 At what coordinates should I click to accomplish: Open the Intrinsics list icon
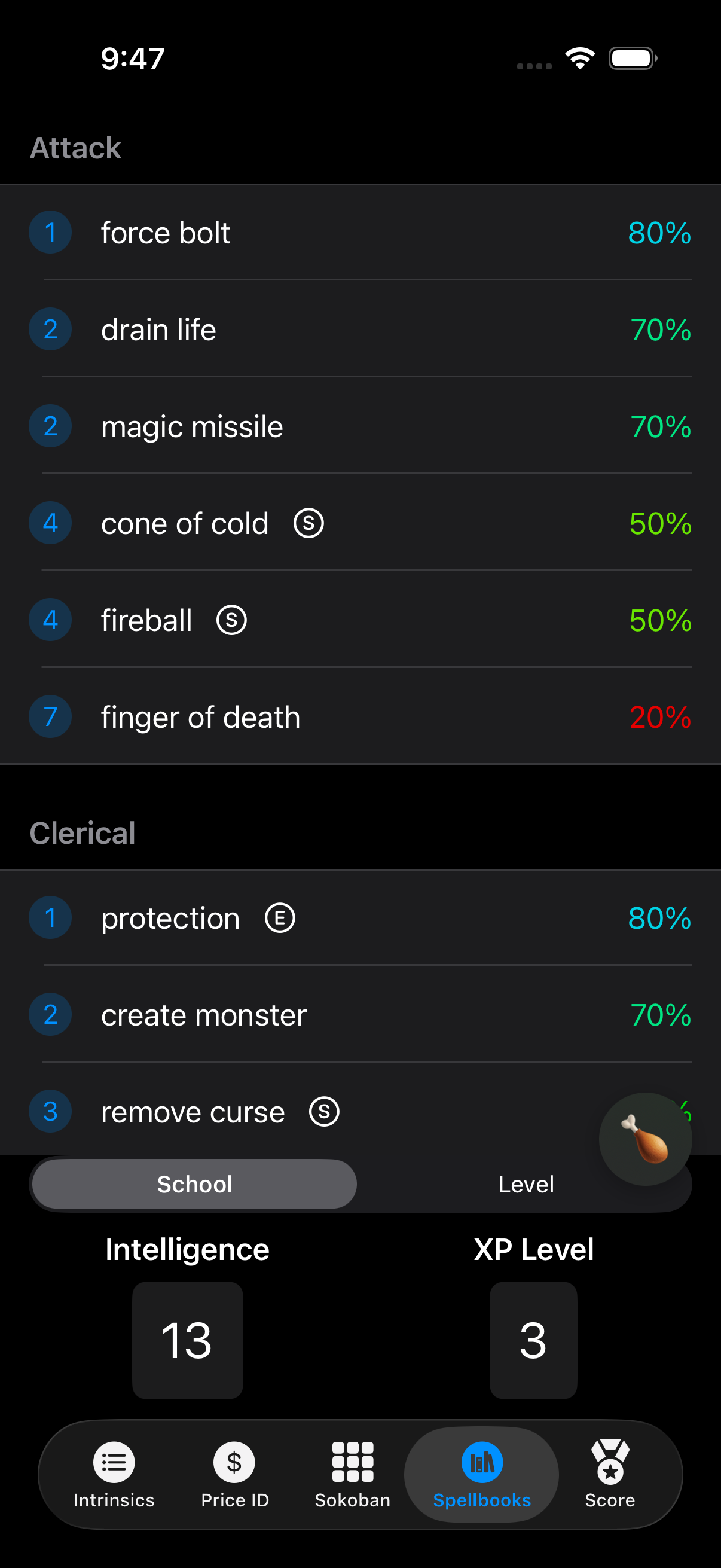pyautogui.click(x=114, y=1461)
